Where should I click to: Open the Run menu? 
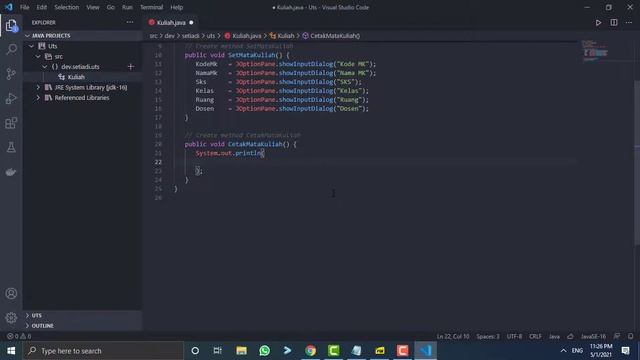127,7
